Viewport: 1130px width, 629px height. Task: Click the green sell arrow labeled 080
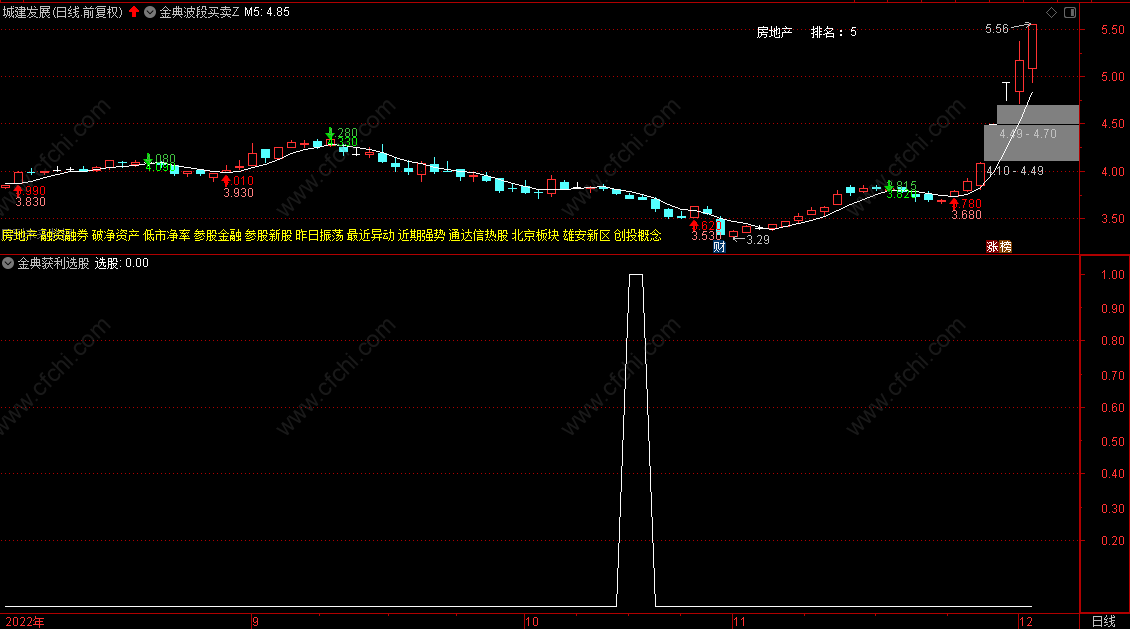pyautogui.click(x=148, y=159)
